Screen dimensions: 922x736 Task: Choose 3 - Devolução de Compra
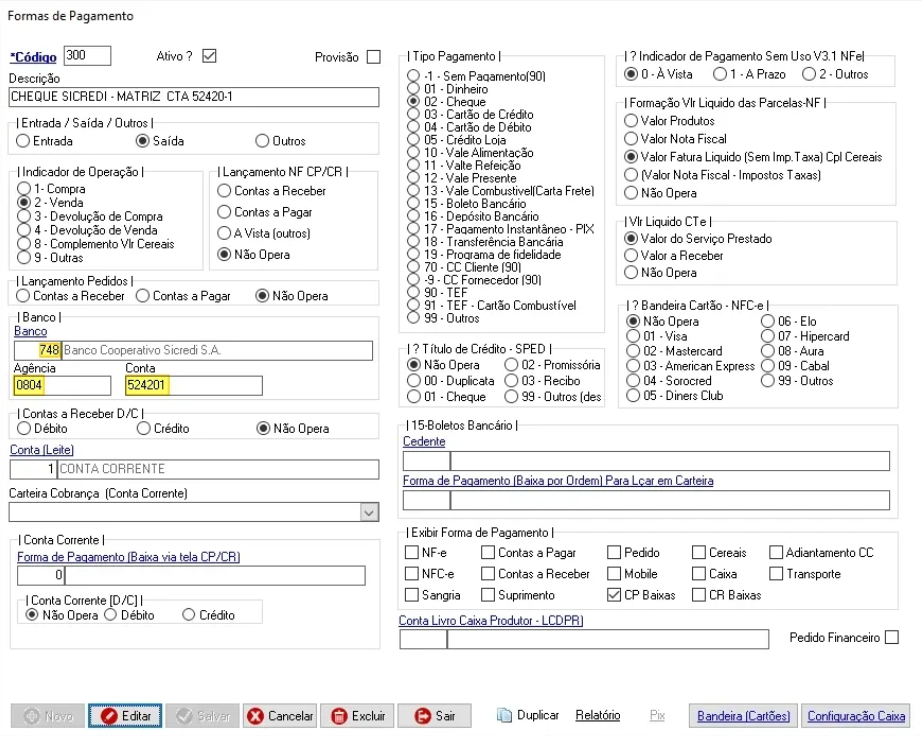(24, 216)
